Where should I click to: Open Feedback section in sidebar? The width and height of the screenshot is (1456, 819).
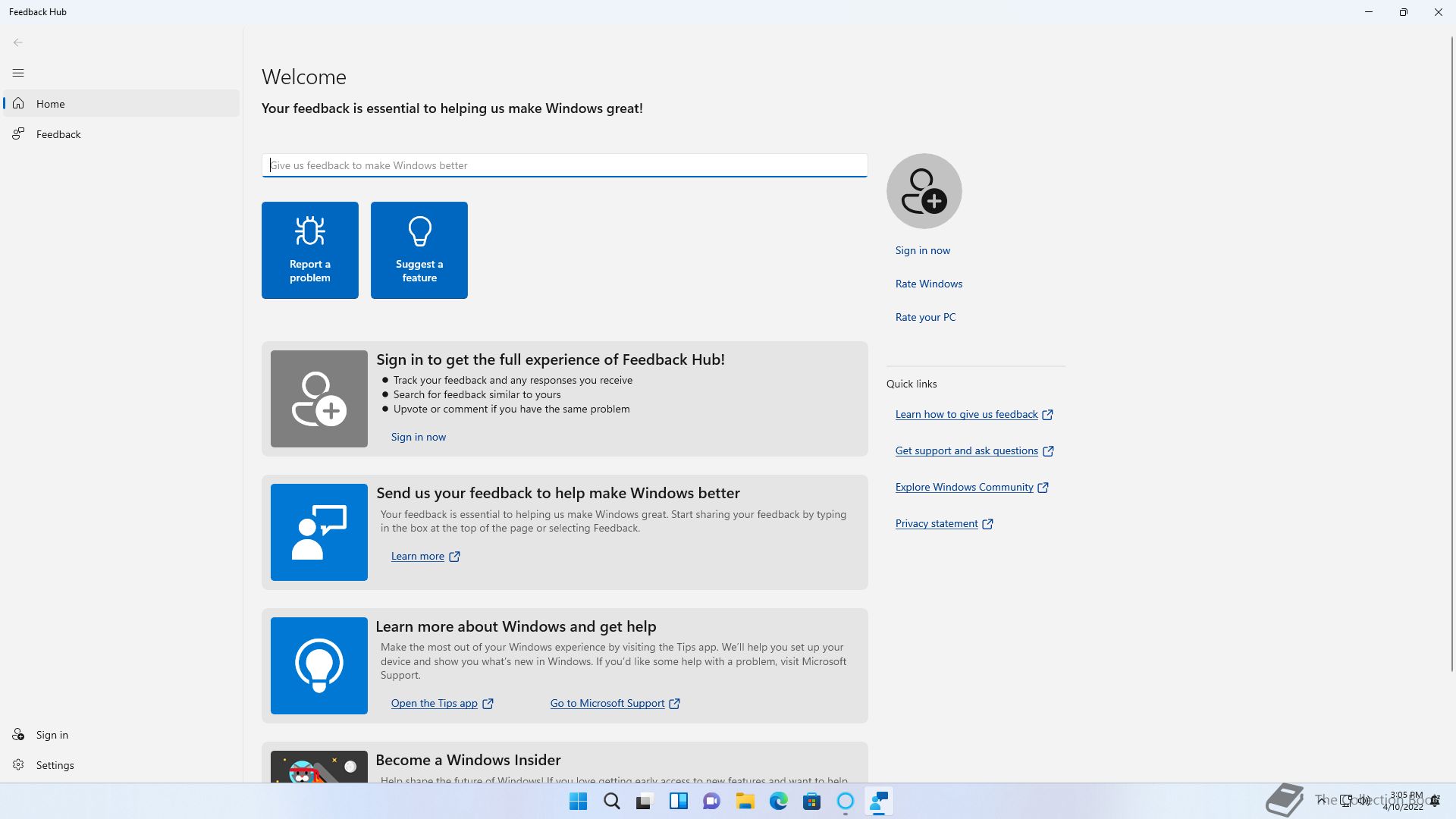click(121, 134)
